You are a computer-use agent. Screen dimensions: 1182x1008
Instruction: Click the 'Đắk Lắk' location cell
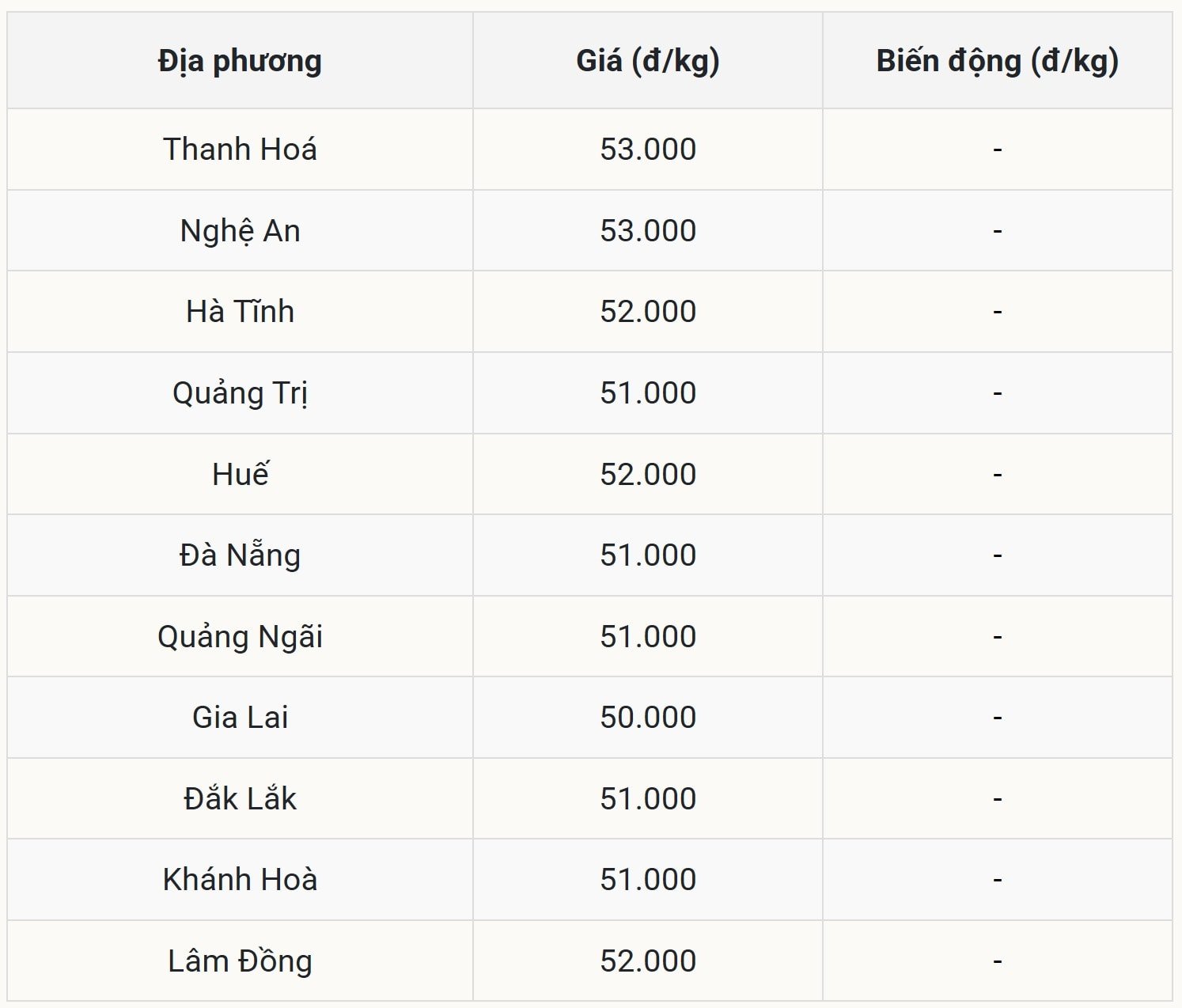click(240, 799)
